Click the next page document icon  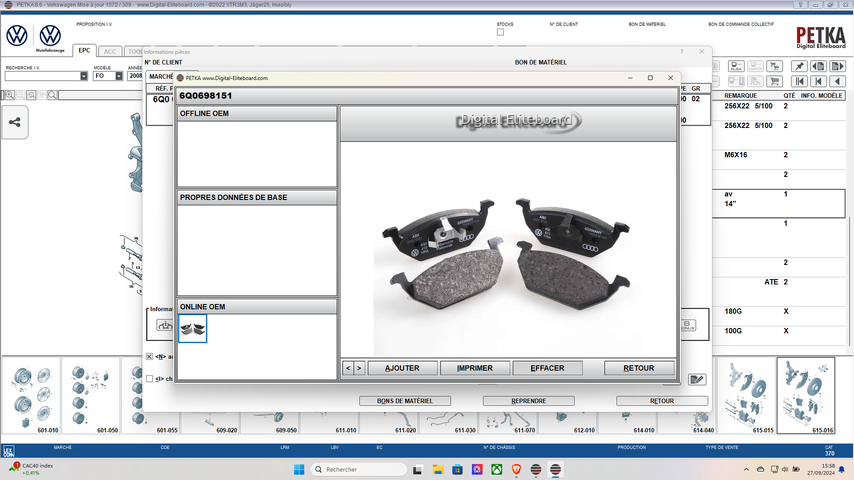837,66
